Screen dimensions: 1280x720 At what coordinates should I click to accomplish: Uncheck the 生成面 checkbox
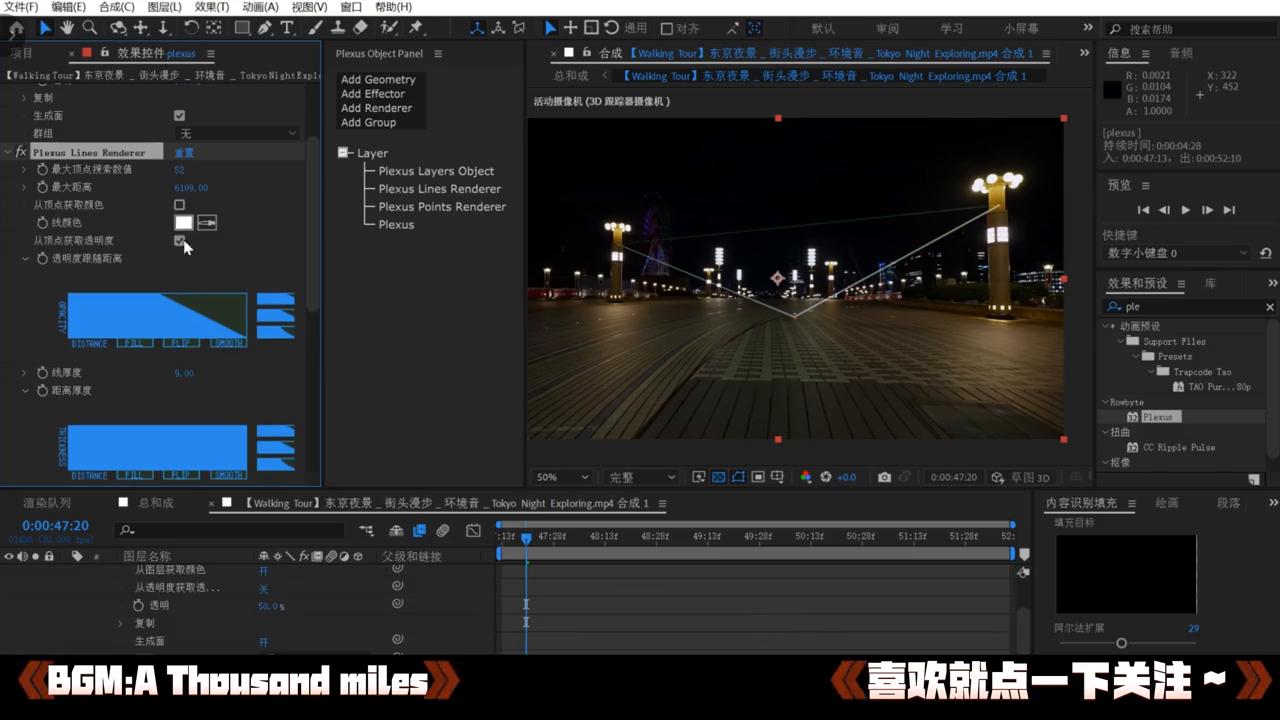tap(179, 116)
